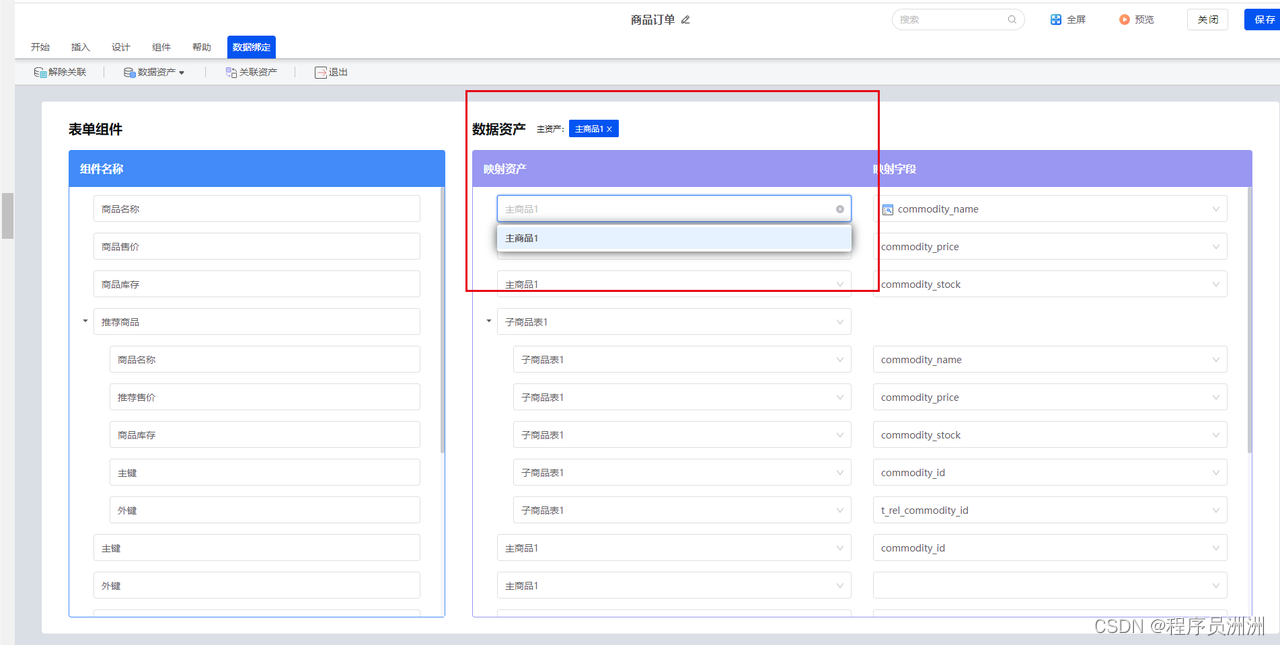Click the 全屏 fullscreen icon
Screen dimensions: 1280x645
1056,19
